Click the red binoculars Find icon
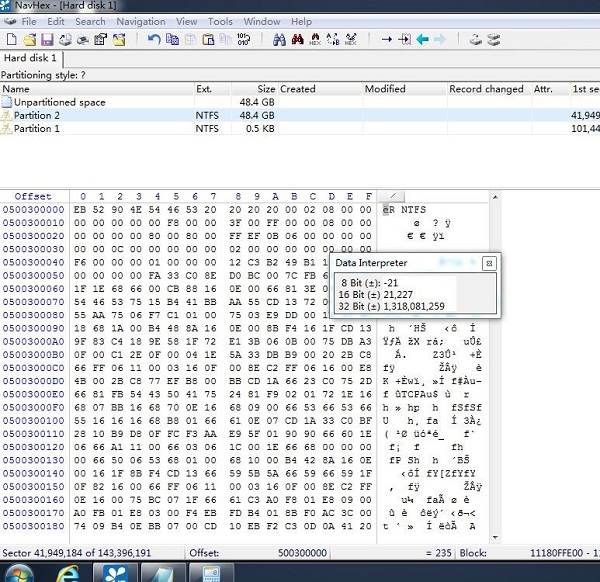 [x=297, y=39]
